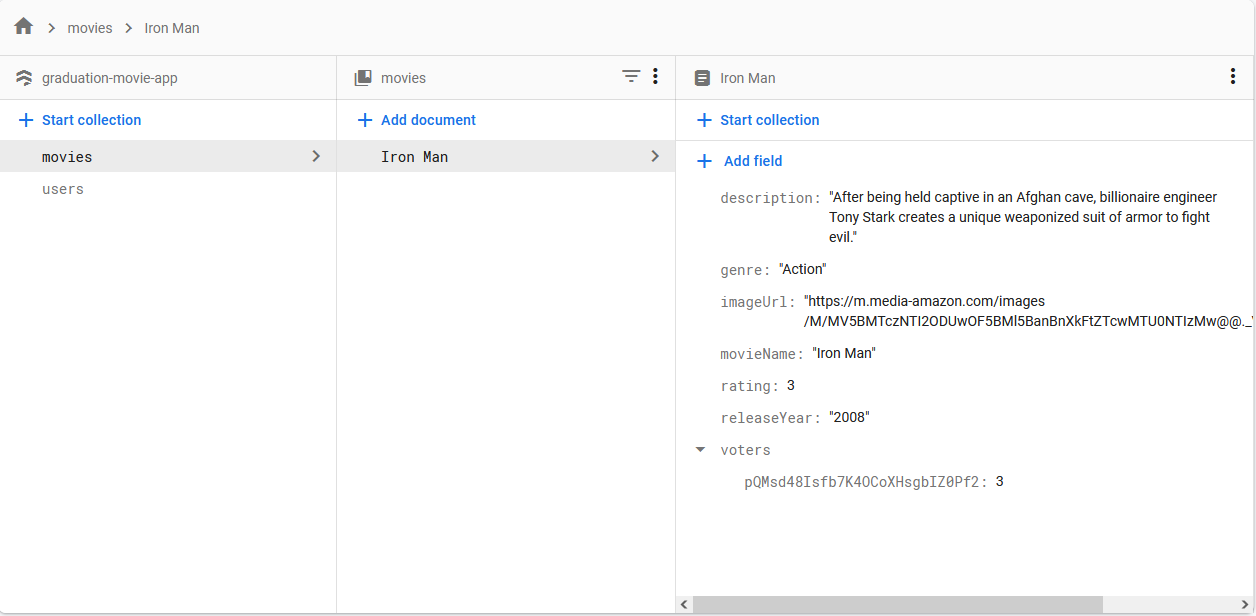This screenshot has width=1256, height=616.
Task: Click the filter icon in movies column
Action: [631, 76]
